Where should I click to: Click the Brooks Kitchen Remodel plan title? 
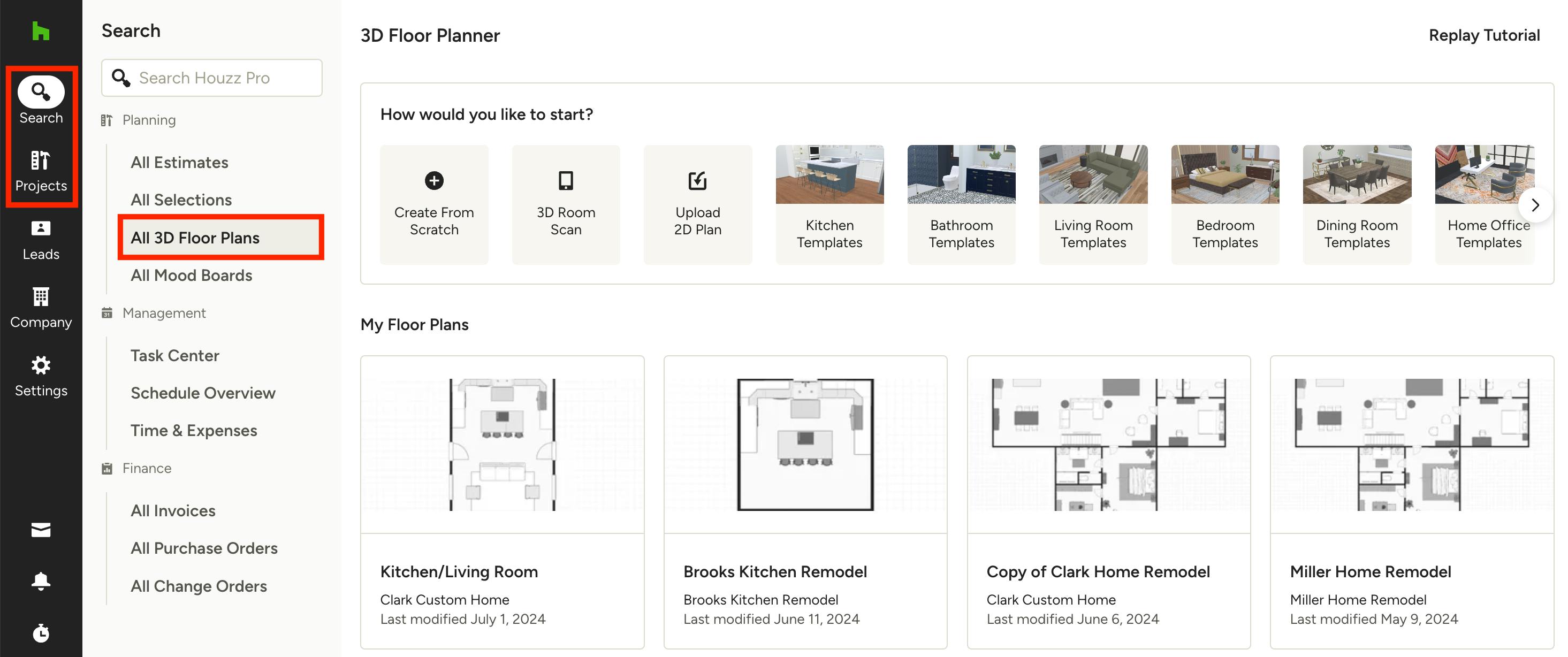[775, 572]
